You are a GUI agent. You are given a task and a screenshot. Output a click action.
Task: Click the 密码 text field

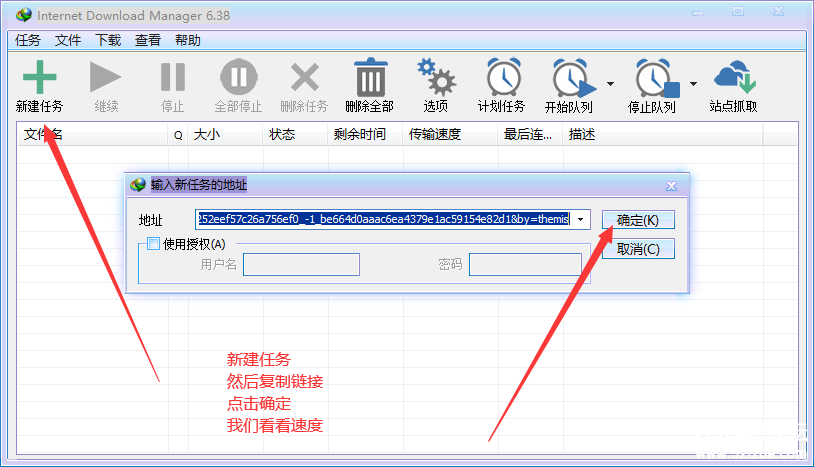(x=525, y=265)
